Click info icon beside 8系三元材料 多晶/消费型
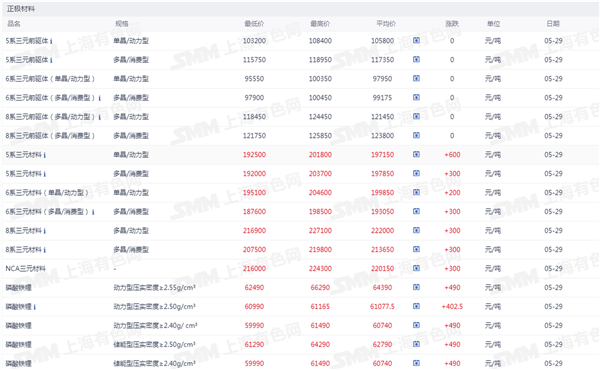 [x=45, y=250]
